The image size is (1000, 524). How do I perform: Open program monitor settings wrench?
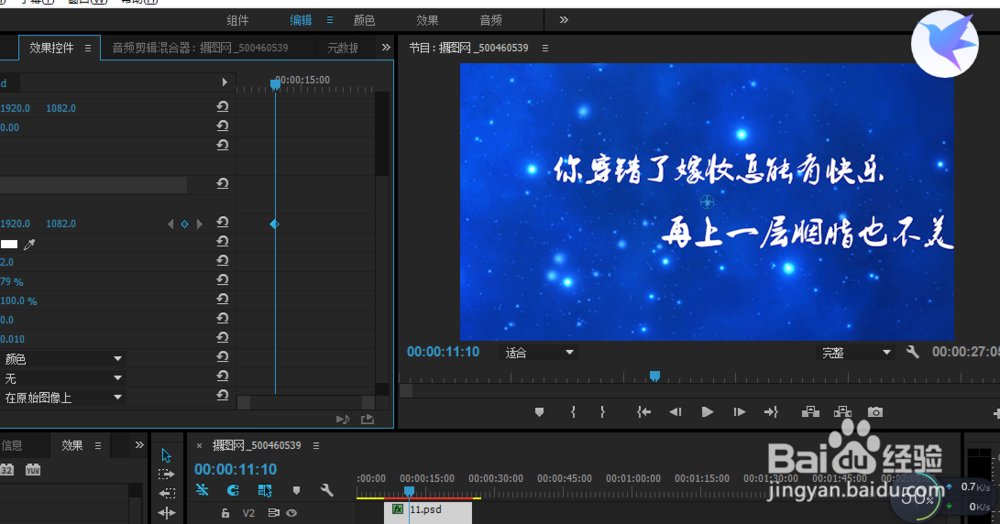[x=913, y=352]
